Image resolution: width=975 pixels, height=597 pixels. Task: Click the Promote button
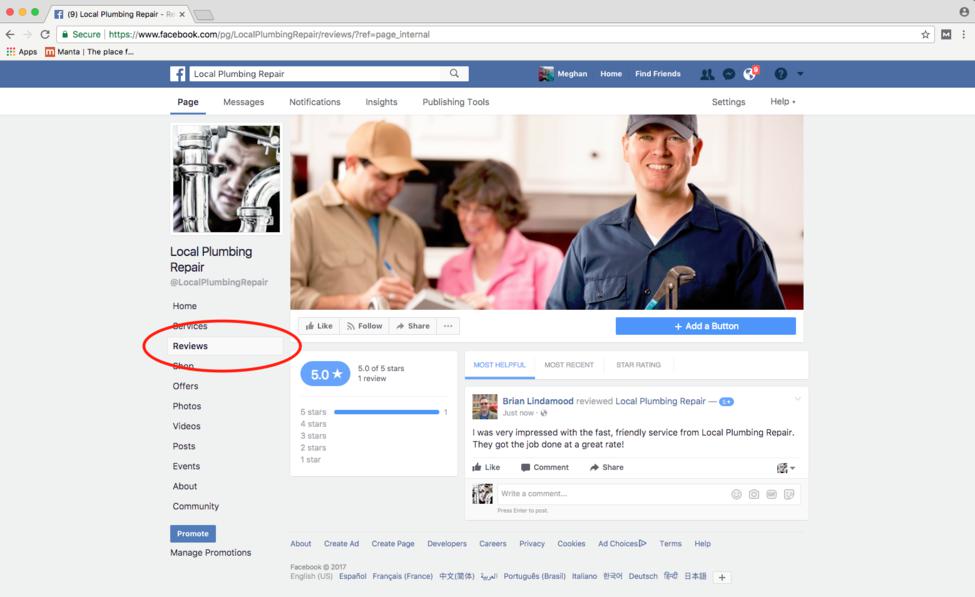[193, 534]
